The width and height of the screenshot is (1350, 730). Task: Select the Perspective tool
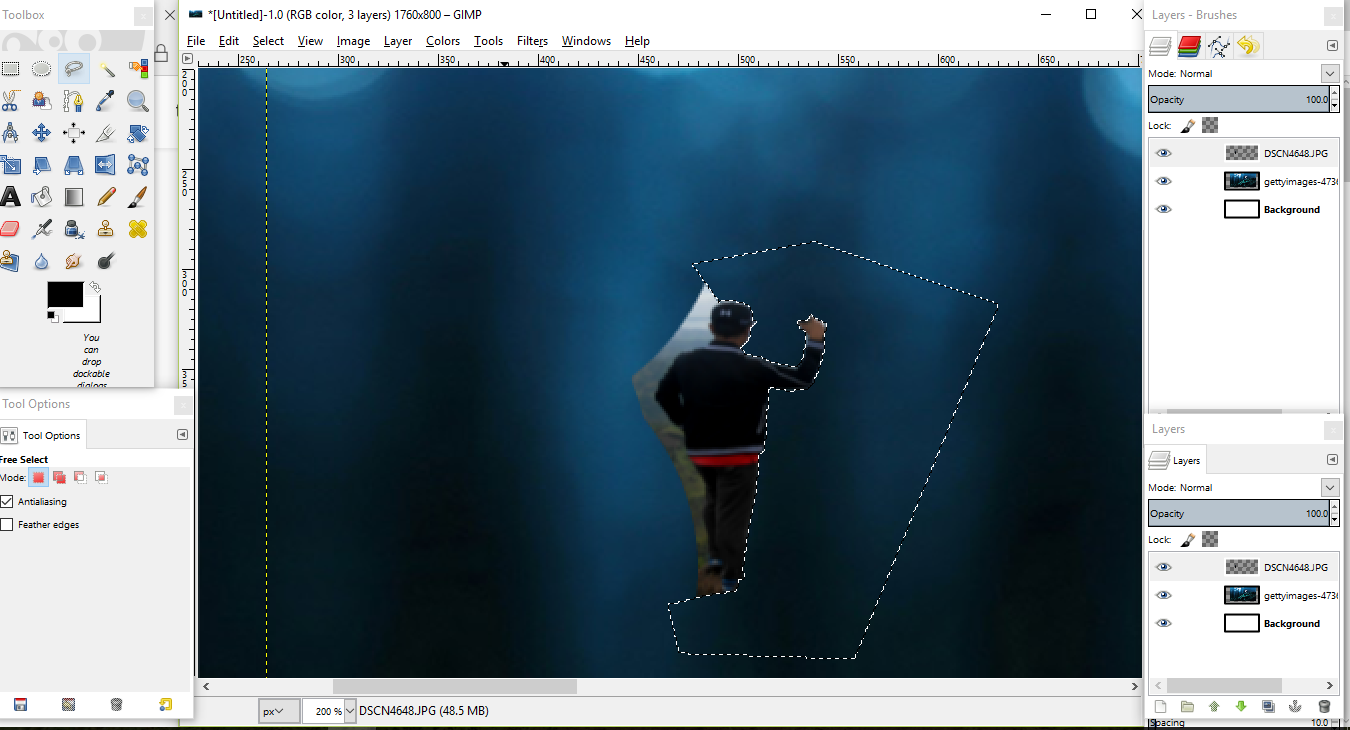pyautogui.click(x=73, y=165)
